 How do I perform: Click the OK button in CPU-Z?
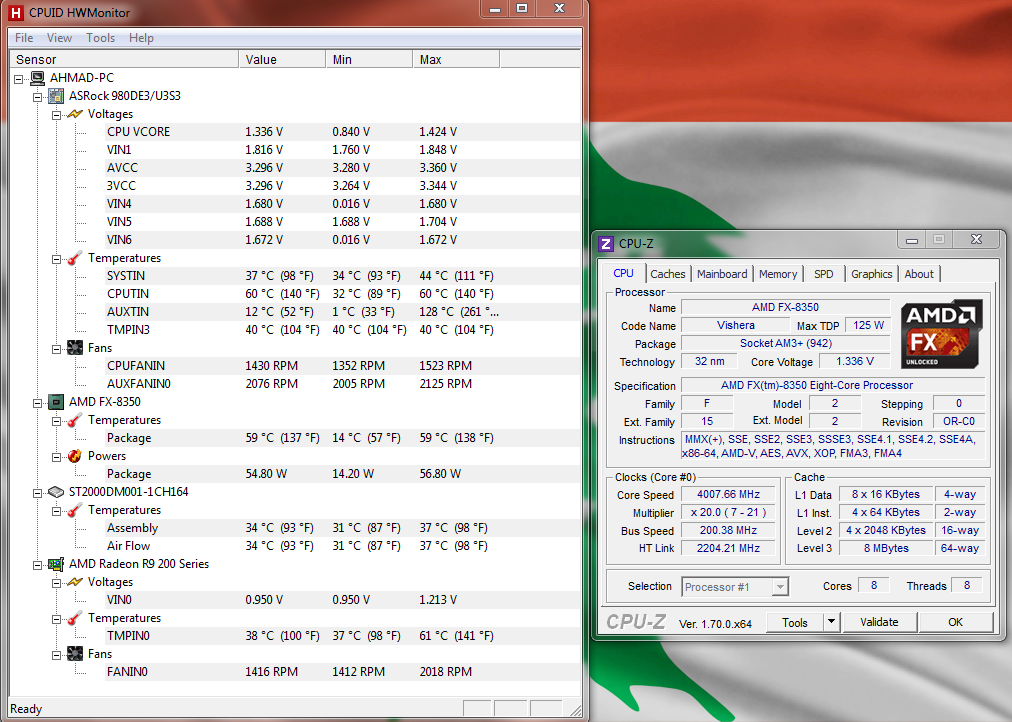(955, 622)
